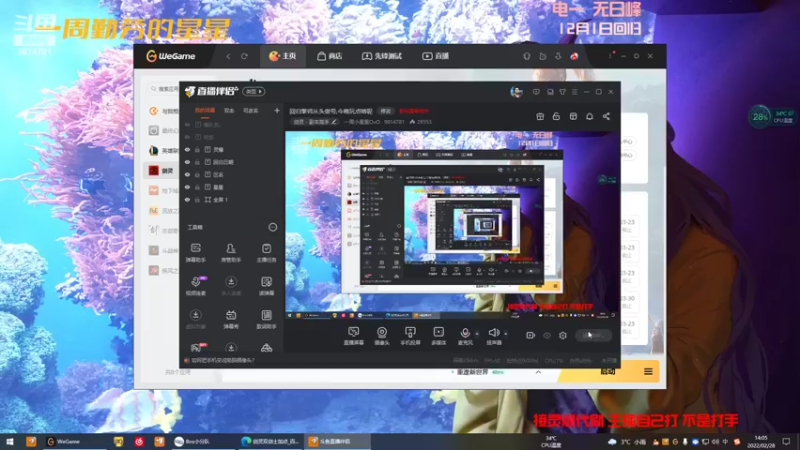Open the microphone tool with purple badge
Screen dimensions: 800x450
[x=195, y=286]
